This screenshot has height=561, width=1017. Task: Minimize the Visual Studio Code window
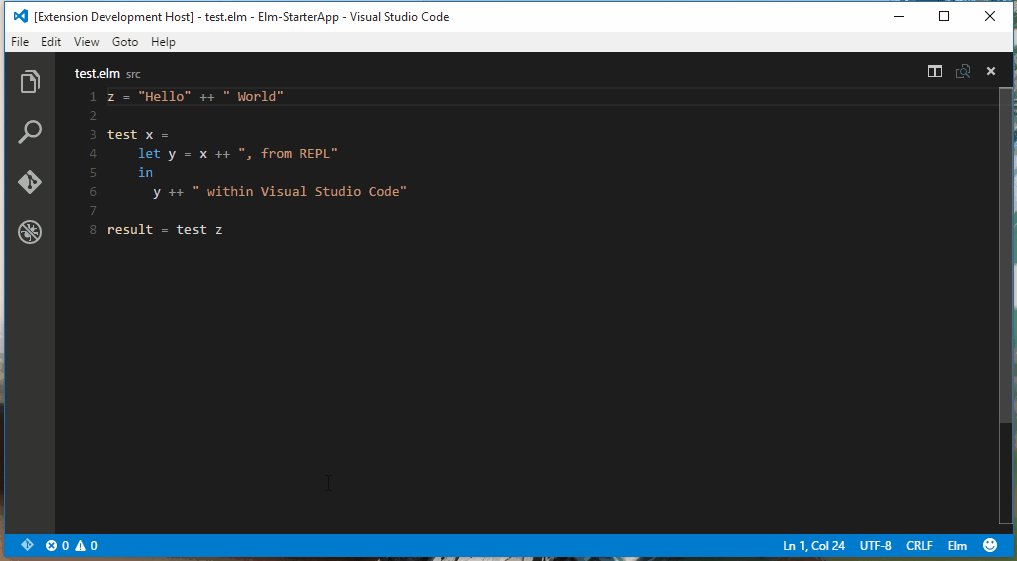click(898, 17)
